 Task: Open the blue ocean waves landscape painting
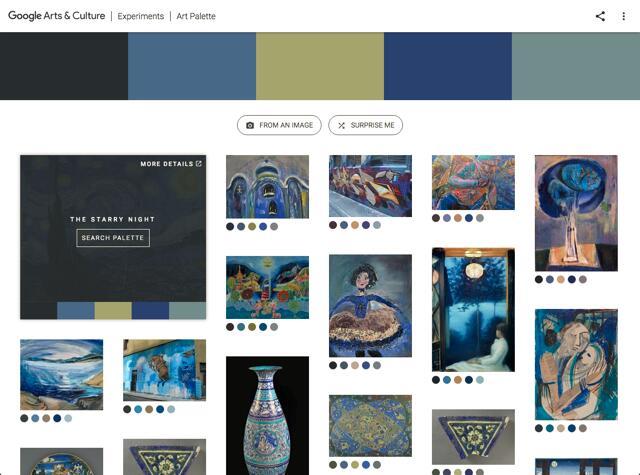62,375
